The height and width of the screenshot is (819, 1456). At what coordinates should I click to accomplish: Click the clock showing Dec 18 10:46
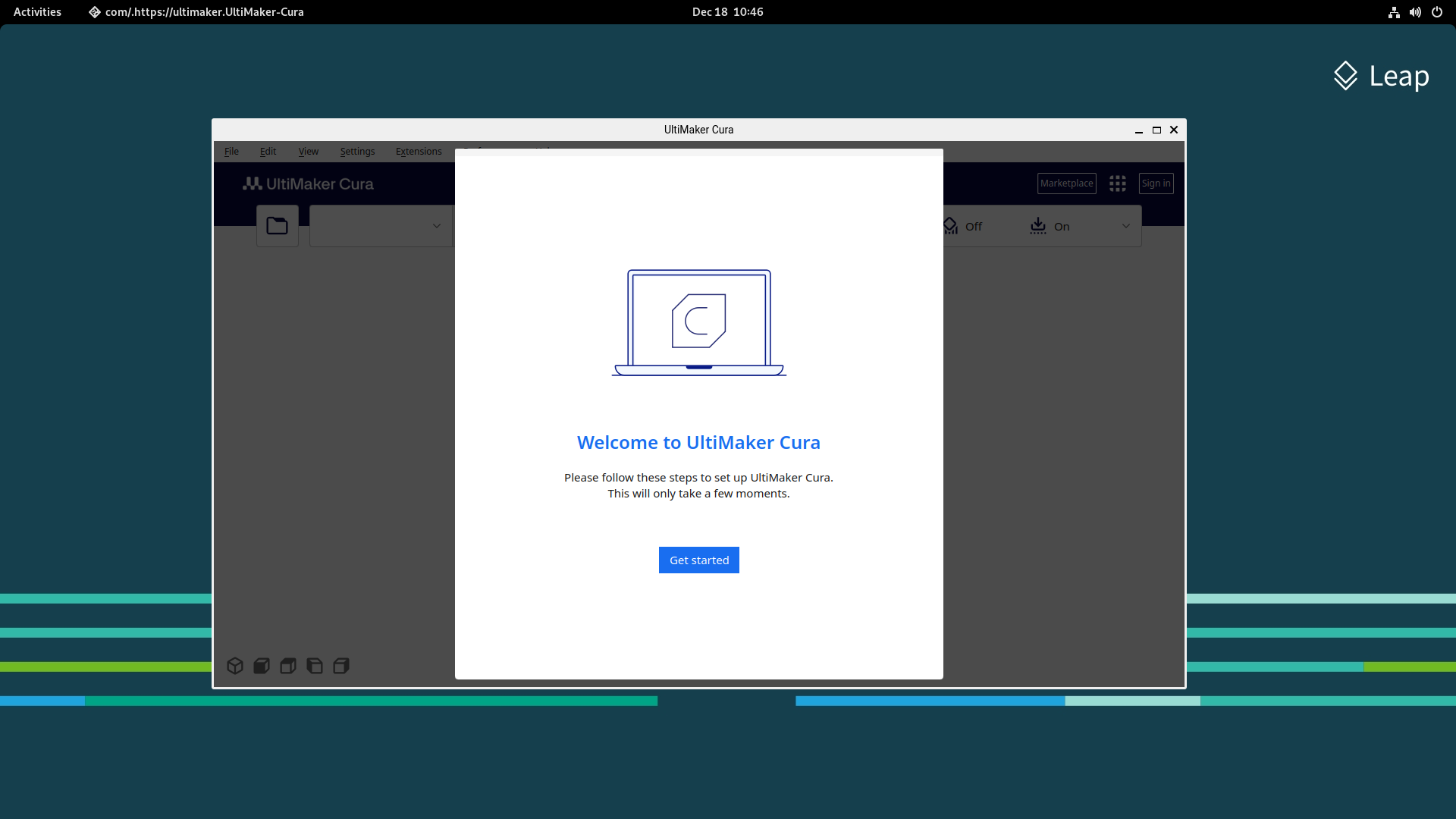(x=727, y=12)
